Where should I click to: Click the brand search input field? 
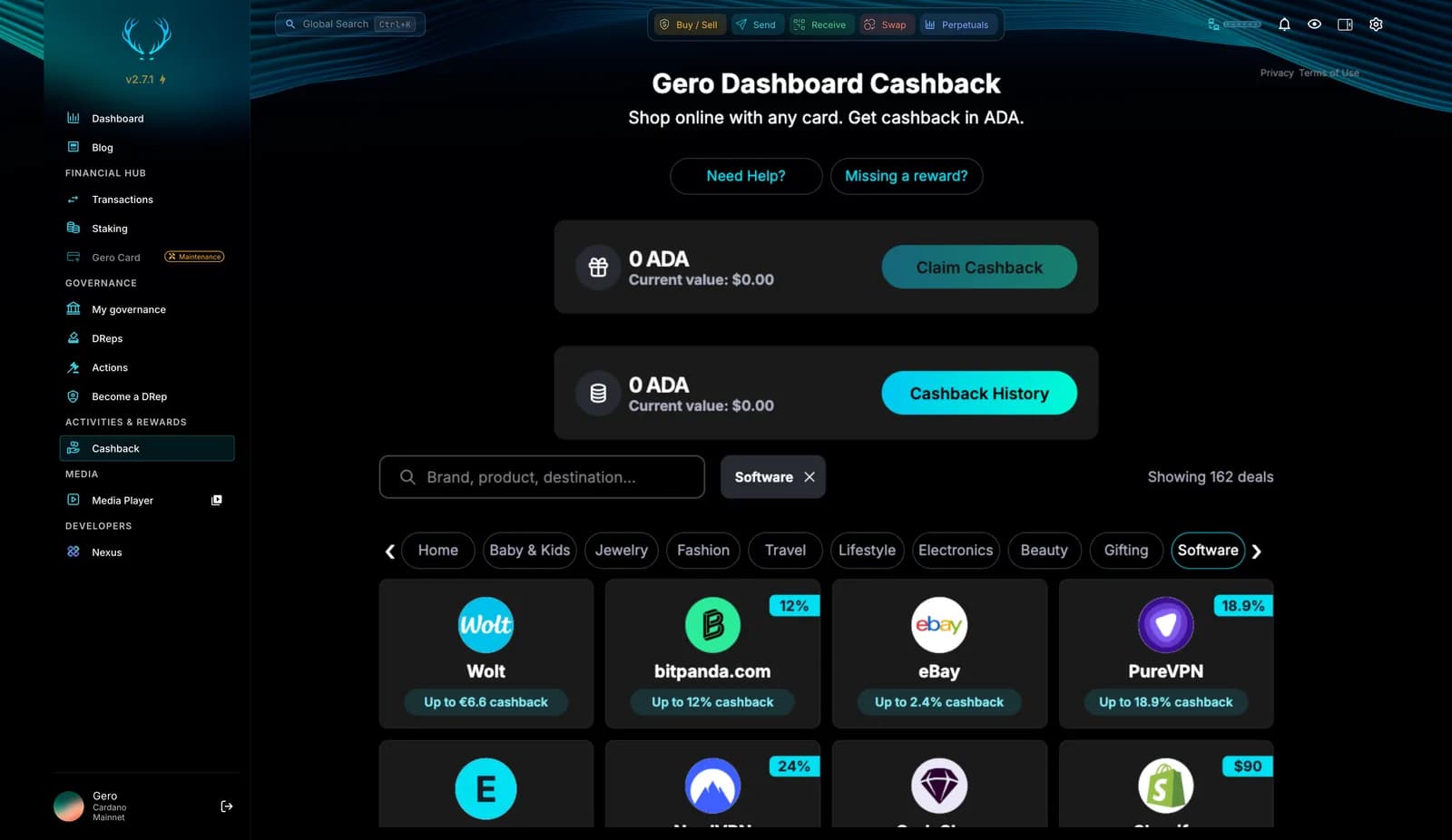[x=542, y=477]
